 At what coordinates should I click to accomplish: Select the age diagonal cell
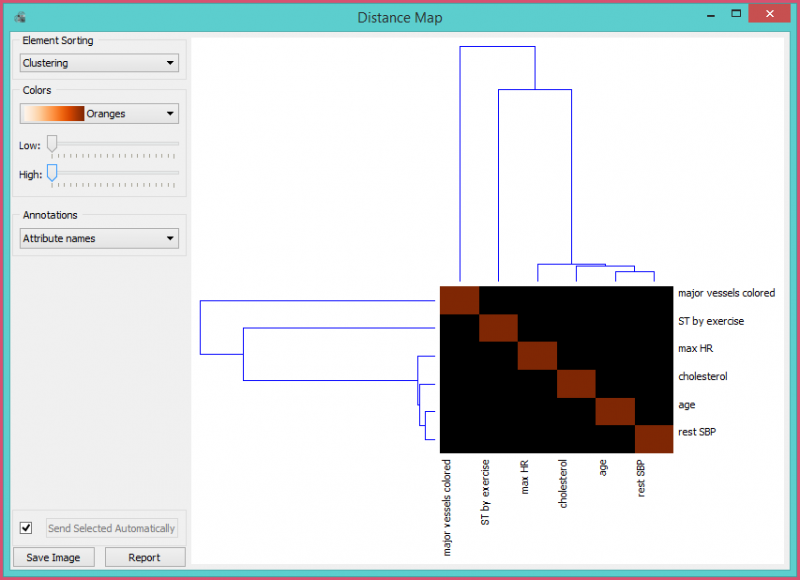coord(615,411)
